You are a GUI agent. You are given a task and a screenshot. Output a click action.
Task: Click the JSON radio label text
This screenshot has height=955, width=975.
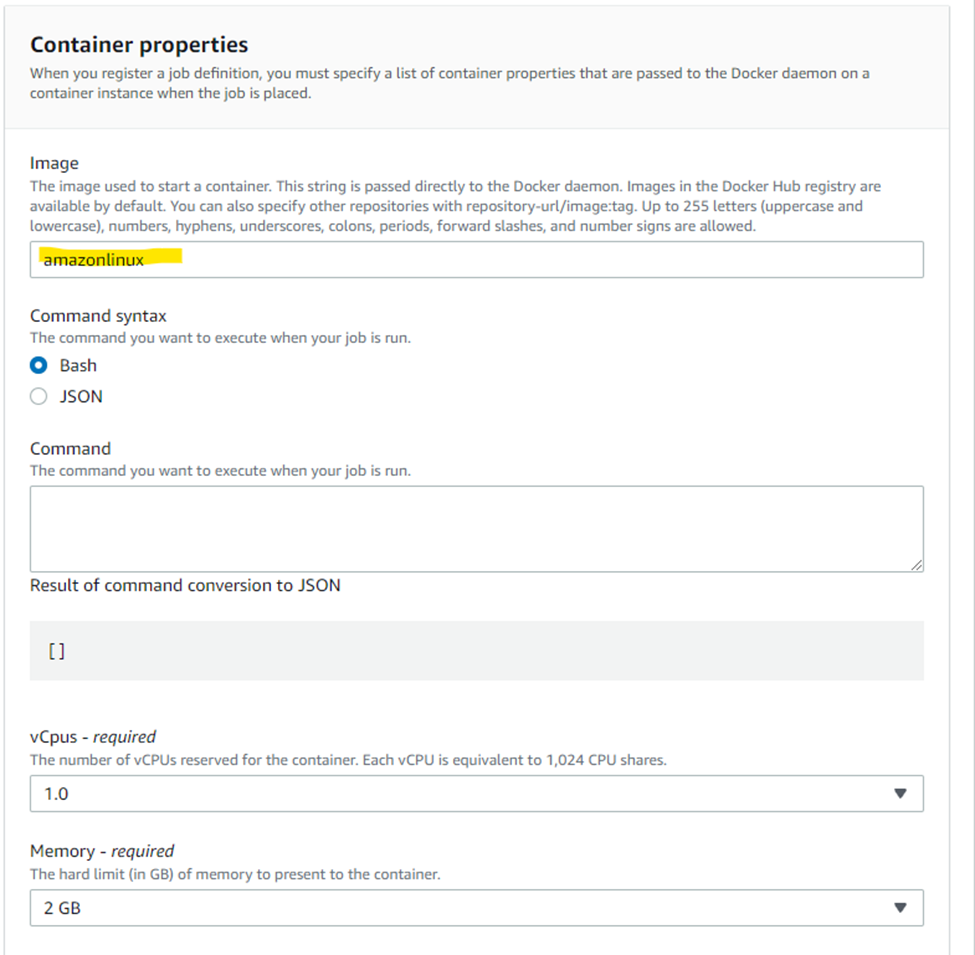pyautogui.click(x=81, y=396)
